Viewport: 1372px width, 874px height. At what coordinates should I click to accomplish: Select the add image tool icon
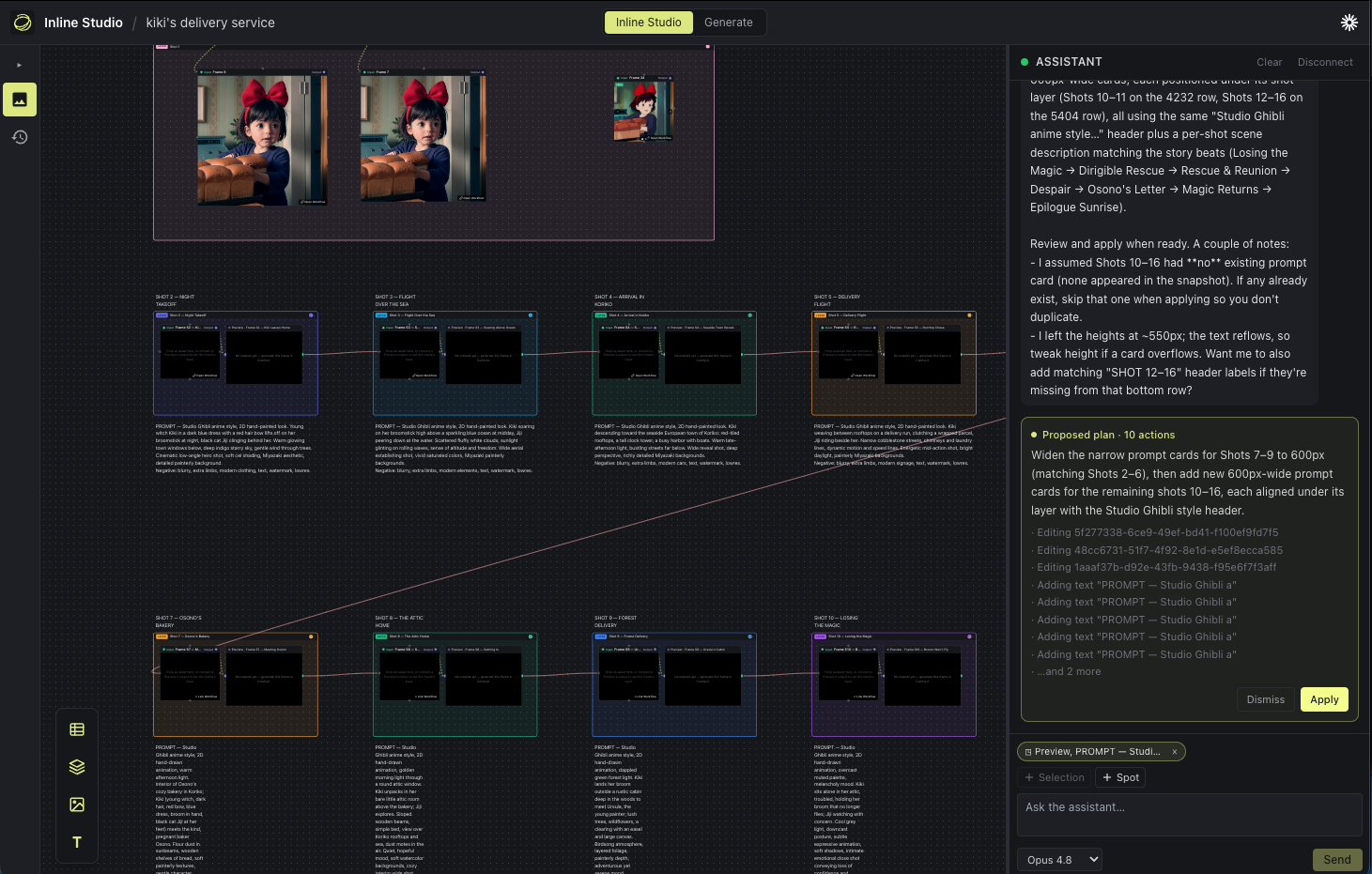tap(77, 805)
